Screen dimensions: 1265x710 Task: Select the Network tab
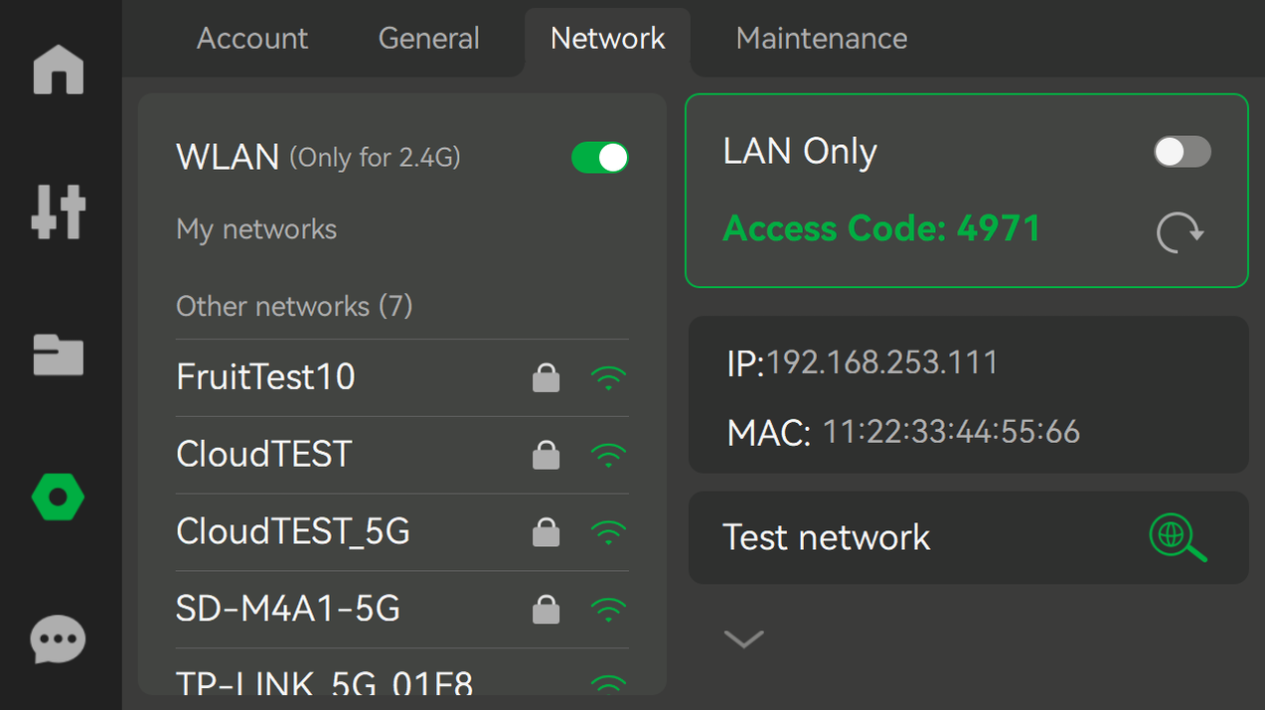608,39
